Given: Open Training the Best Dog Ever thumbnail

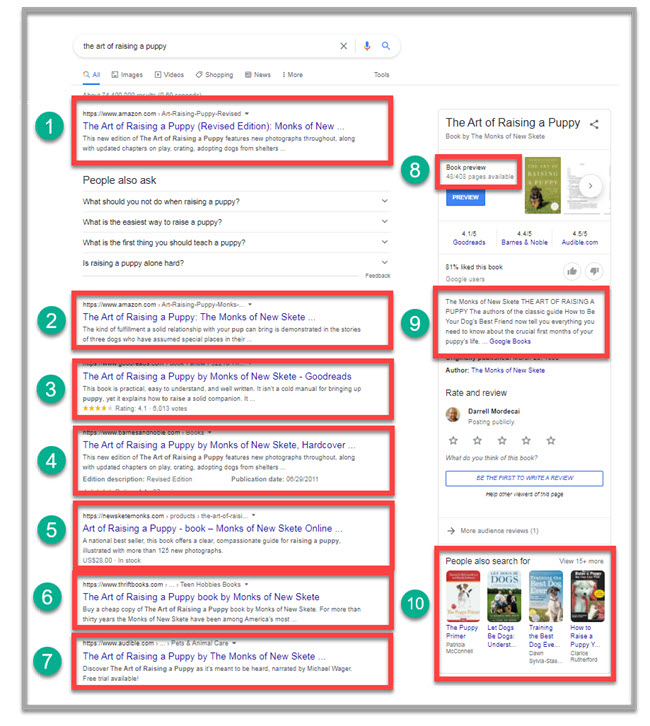Looking at the screenshot, I should 546,596.
